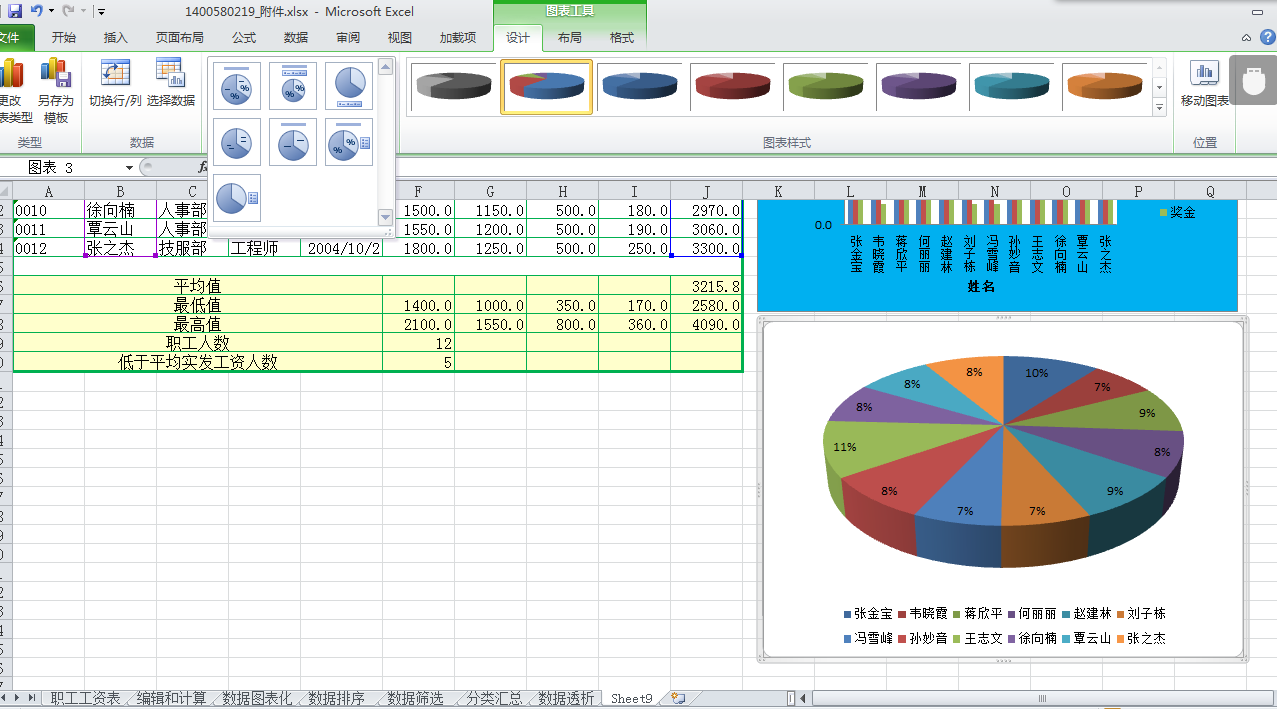The width and height of the screenshot is (1277, 709).
Task: Open the 数据图表化 worksheet tab
Action: (257, 698)
